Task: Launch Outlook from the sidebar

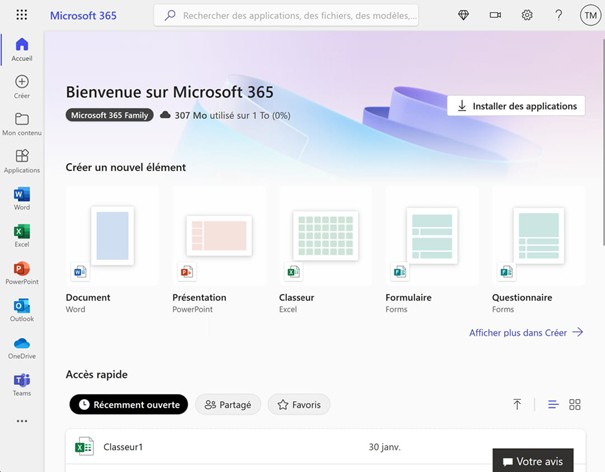Action: [22, 310]
